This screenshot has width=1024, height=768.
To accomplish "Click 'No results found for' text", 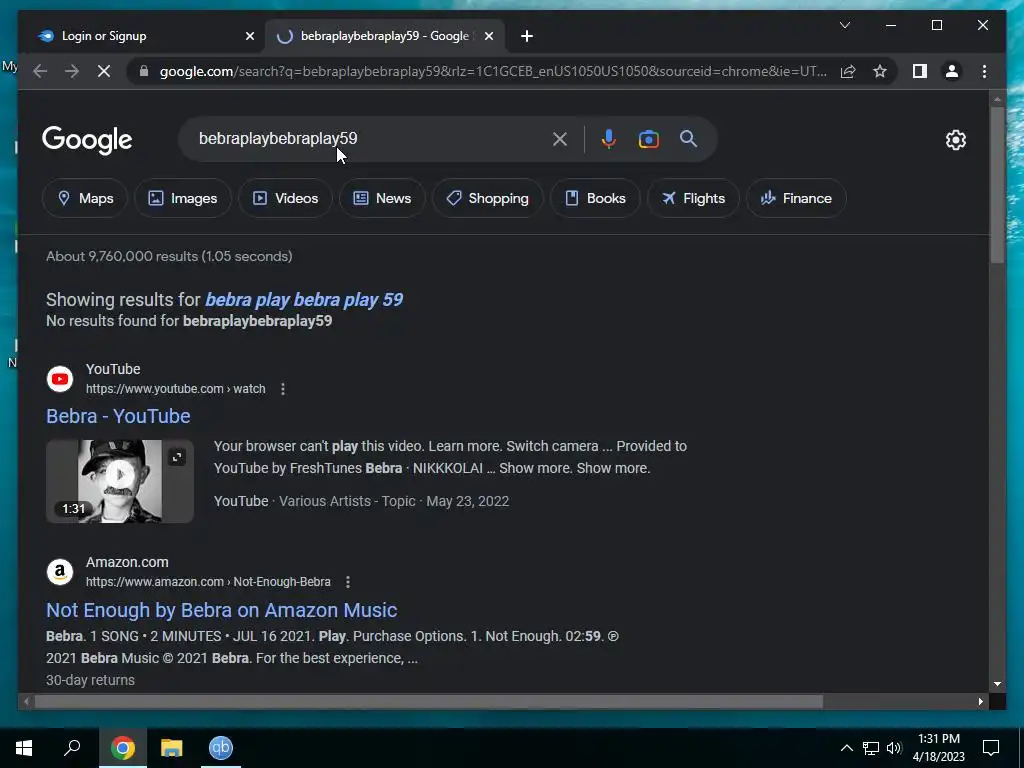I will coord(112,321).
